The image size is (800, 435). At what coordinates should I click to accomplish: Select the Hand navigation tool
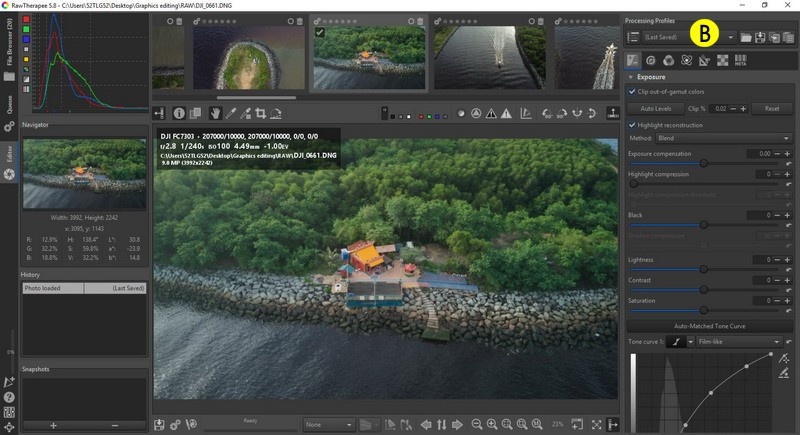(x=215, y=114)
